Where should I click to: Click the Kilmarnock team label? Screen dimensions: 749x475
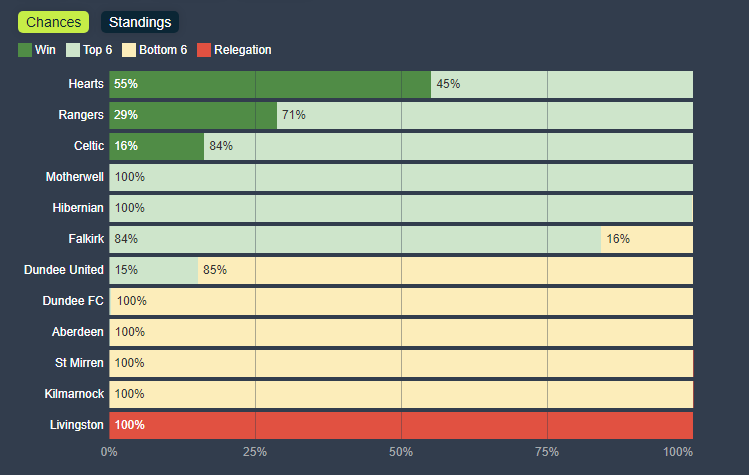75,394
